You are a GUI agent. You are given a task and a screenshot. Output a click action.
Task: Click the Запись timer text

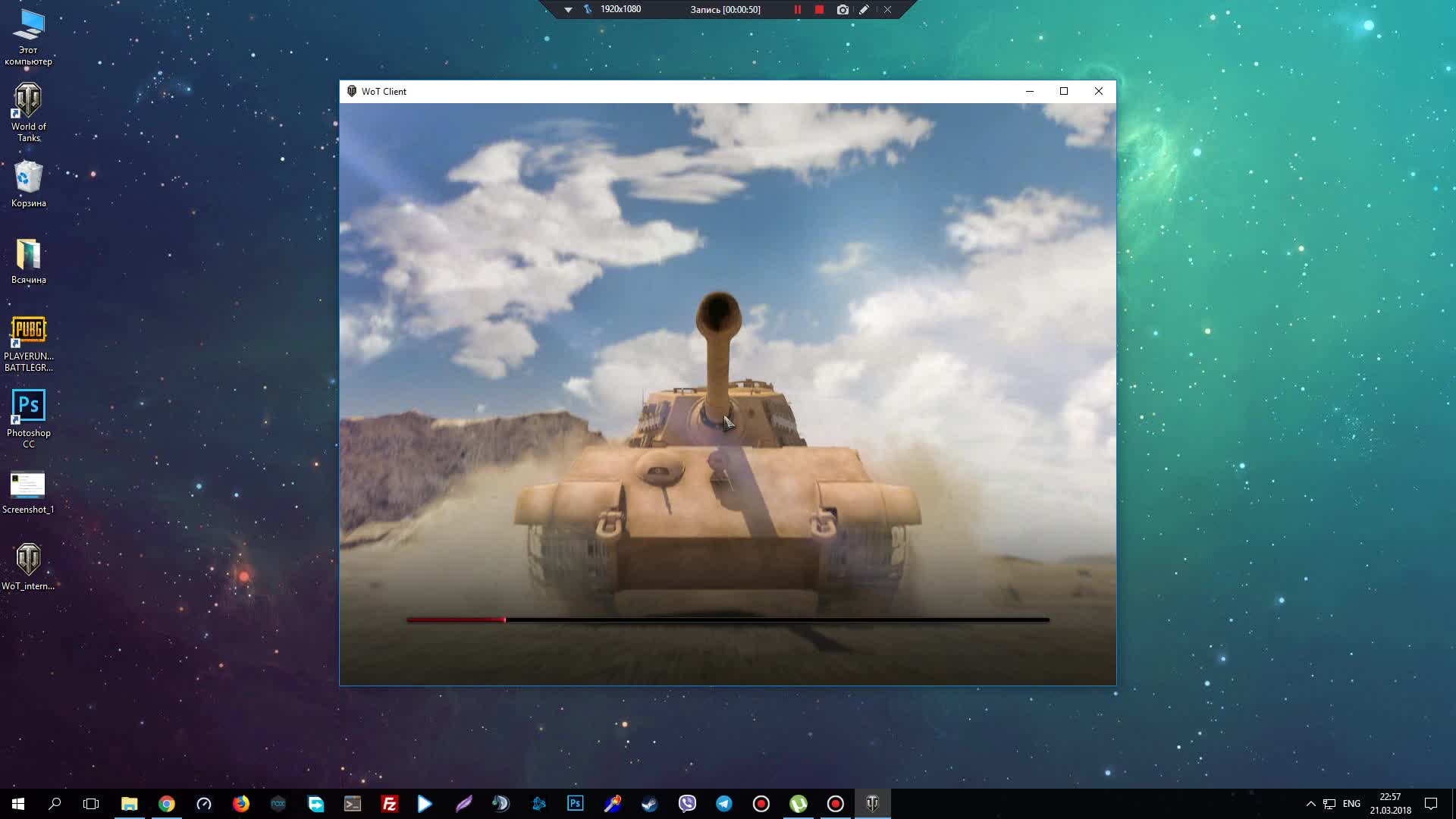pyautogui.click(x=725, y=10)
